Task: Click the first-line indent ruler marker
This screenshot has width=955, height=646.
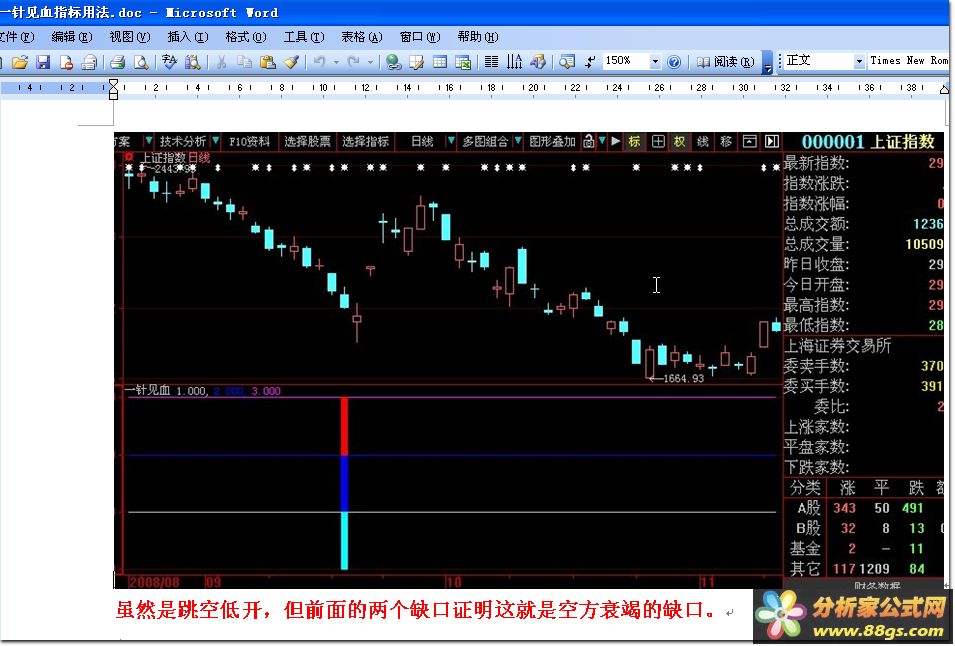Action: [x=113, y=83]
